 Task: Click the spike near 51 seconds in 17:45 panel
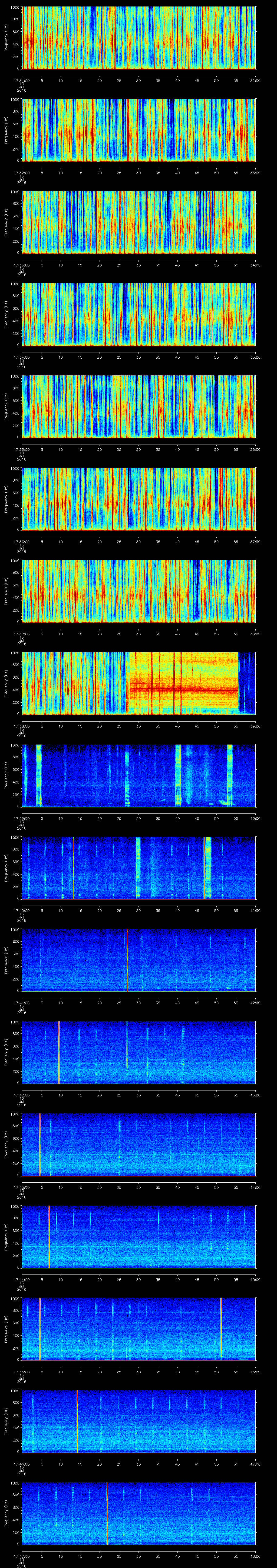221,1329
